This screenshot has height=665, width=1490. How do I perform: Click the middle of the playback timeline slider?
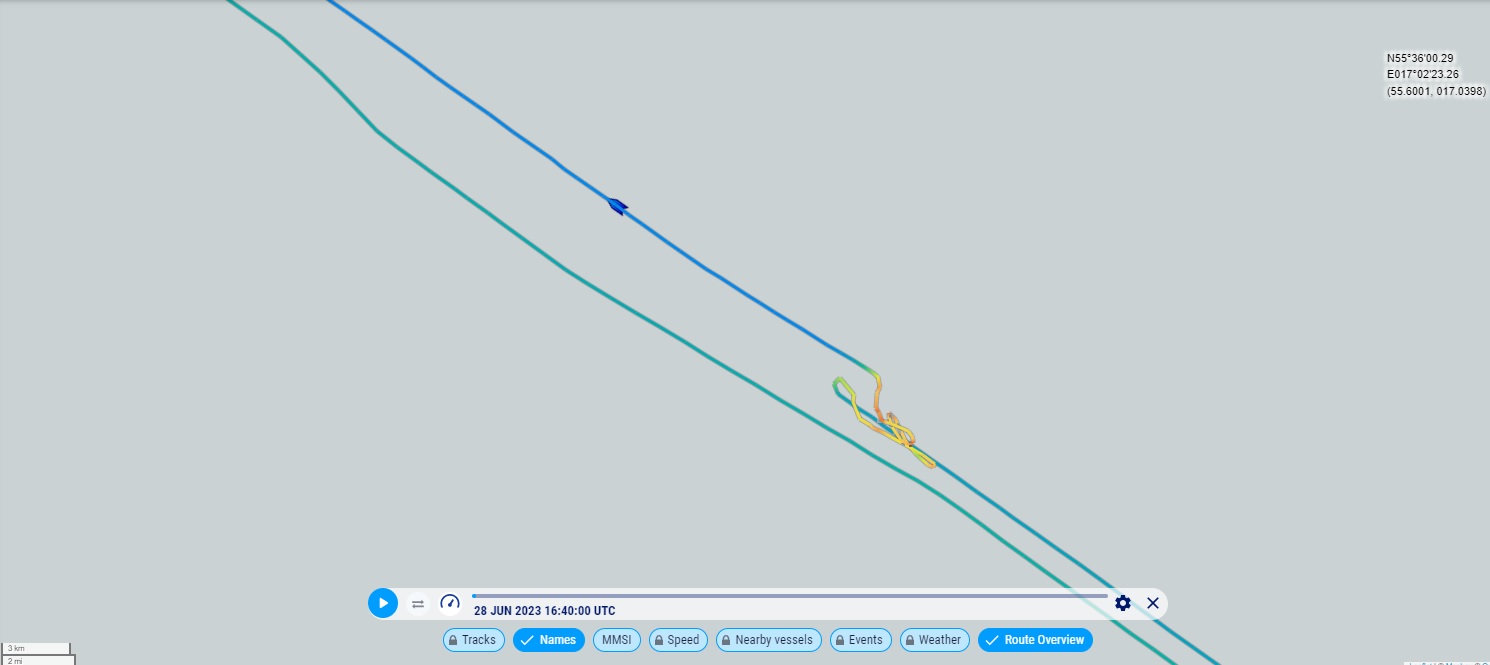tap(790, 596)
